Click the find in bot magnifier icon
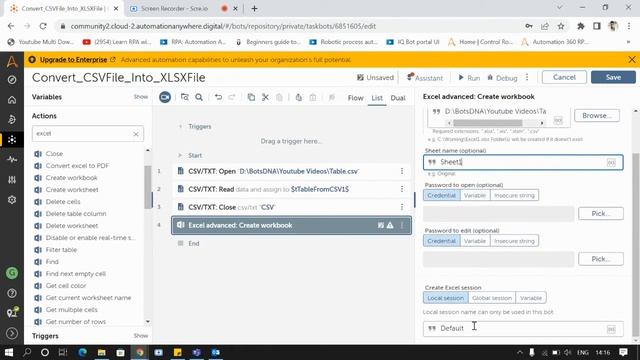 [199, 97]
